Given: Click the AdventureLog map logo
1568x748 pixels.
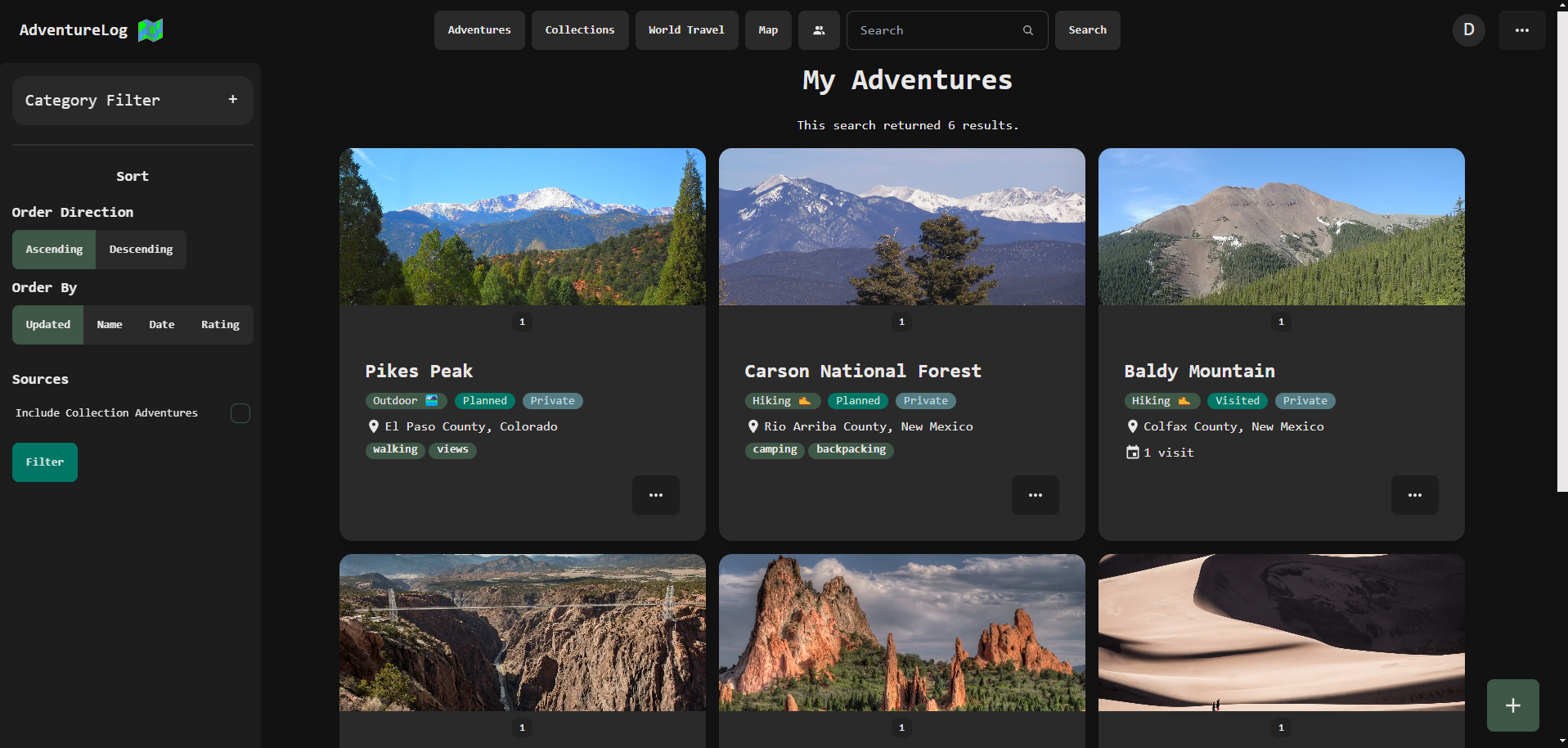Looking at the screenshot, I should (150, 29).
